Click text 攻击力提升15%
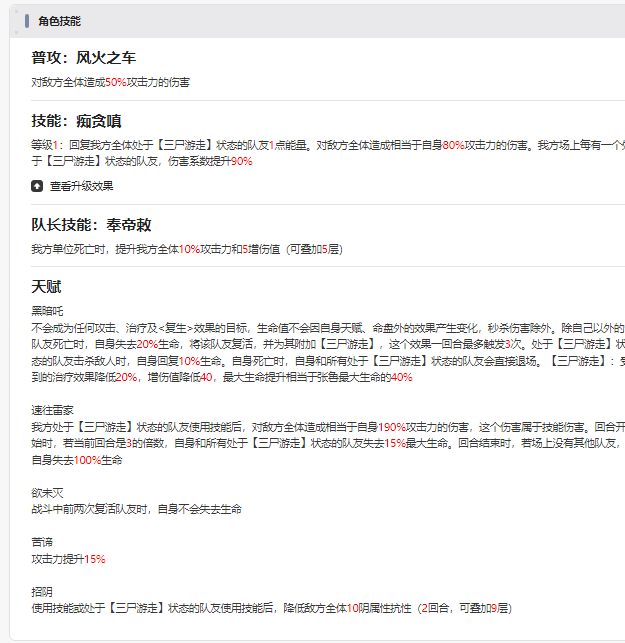Image resolution: width=625 pixels, height=643 pixels. pos(68,559)
